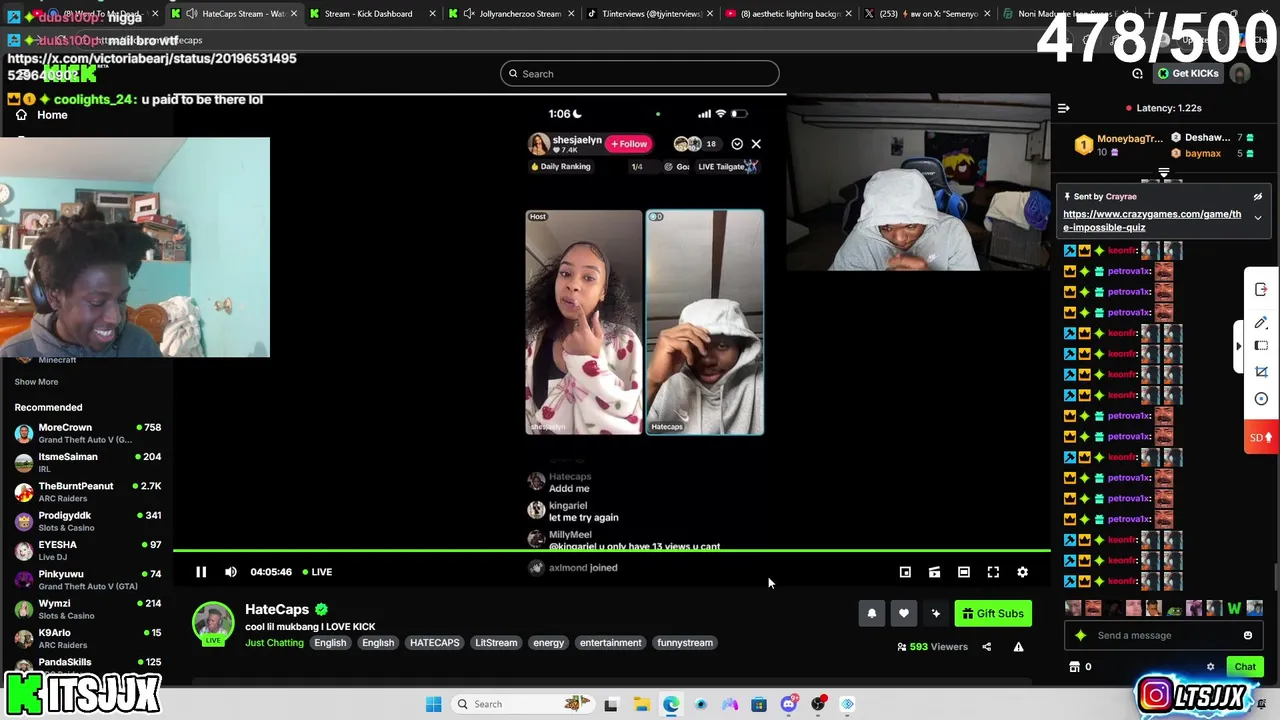
Task: Open the emoji picker in chat input
Action: pyautogui.click(x=1248, y=635)
